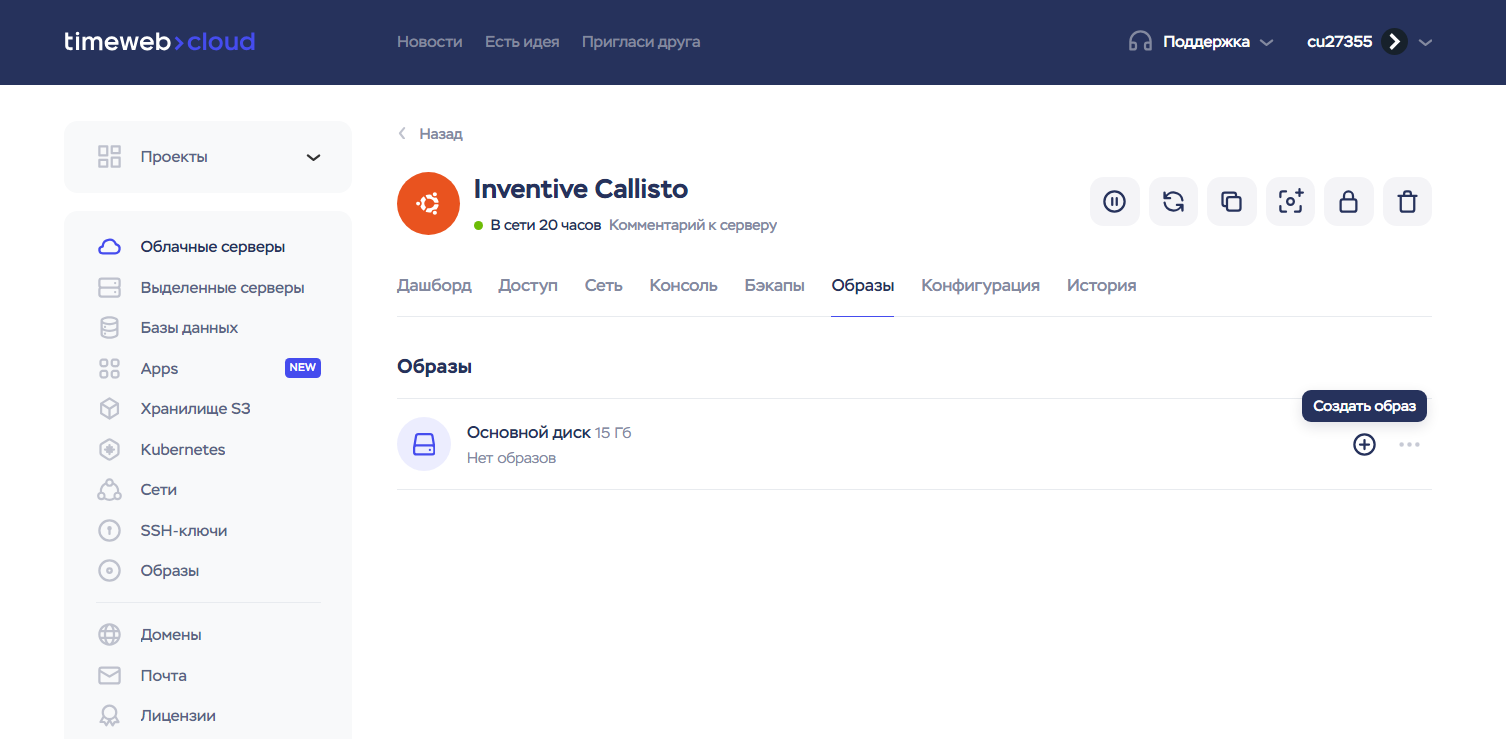The height and width of the screenshot is (739, 1506).
Task: Click the lock server icon
Action: (1348, 202)
